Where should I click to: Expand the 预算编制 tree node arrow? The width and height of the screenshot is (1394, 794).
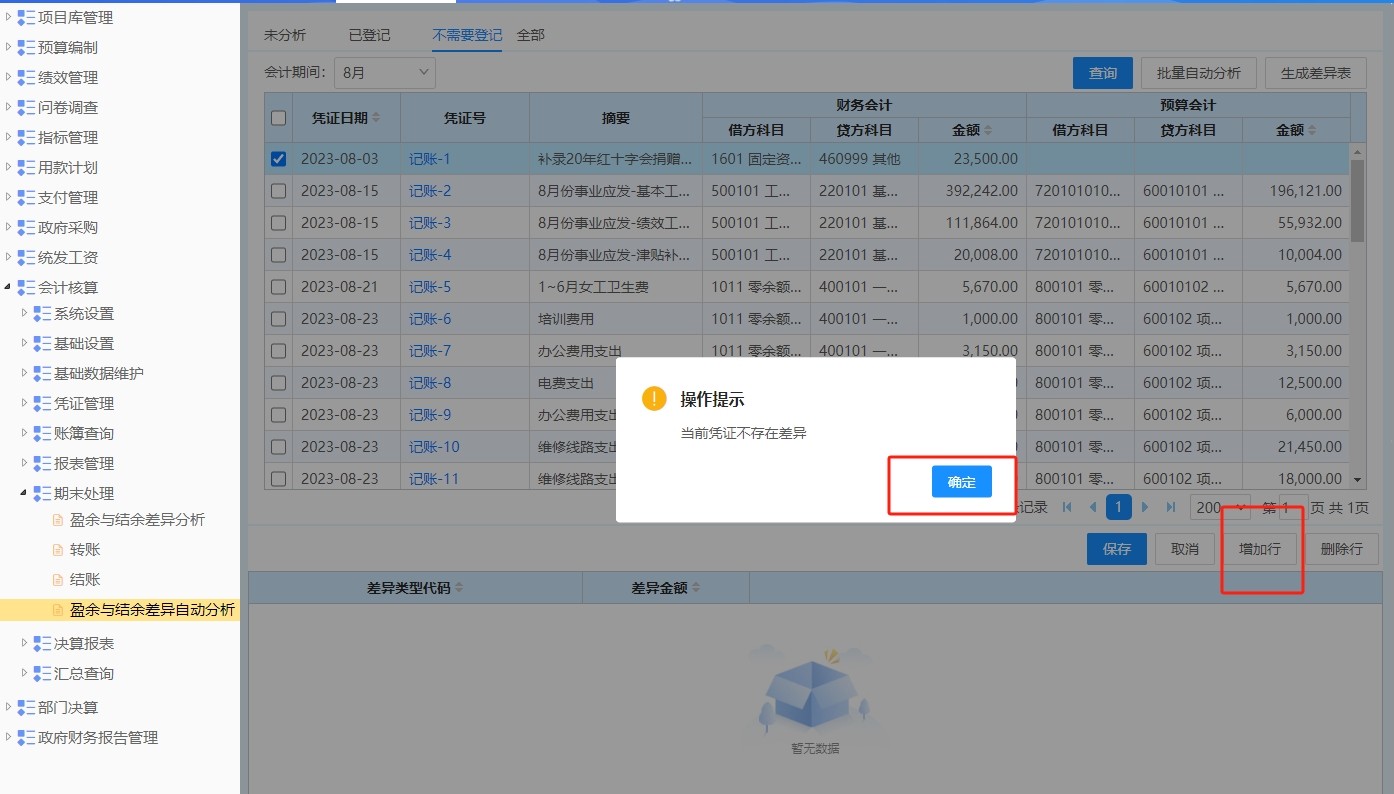click(x=9, y=47)
